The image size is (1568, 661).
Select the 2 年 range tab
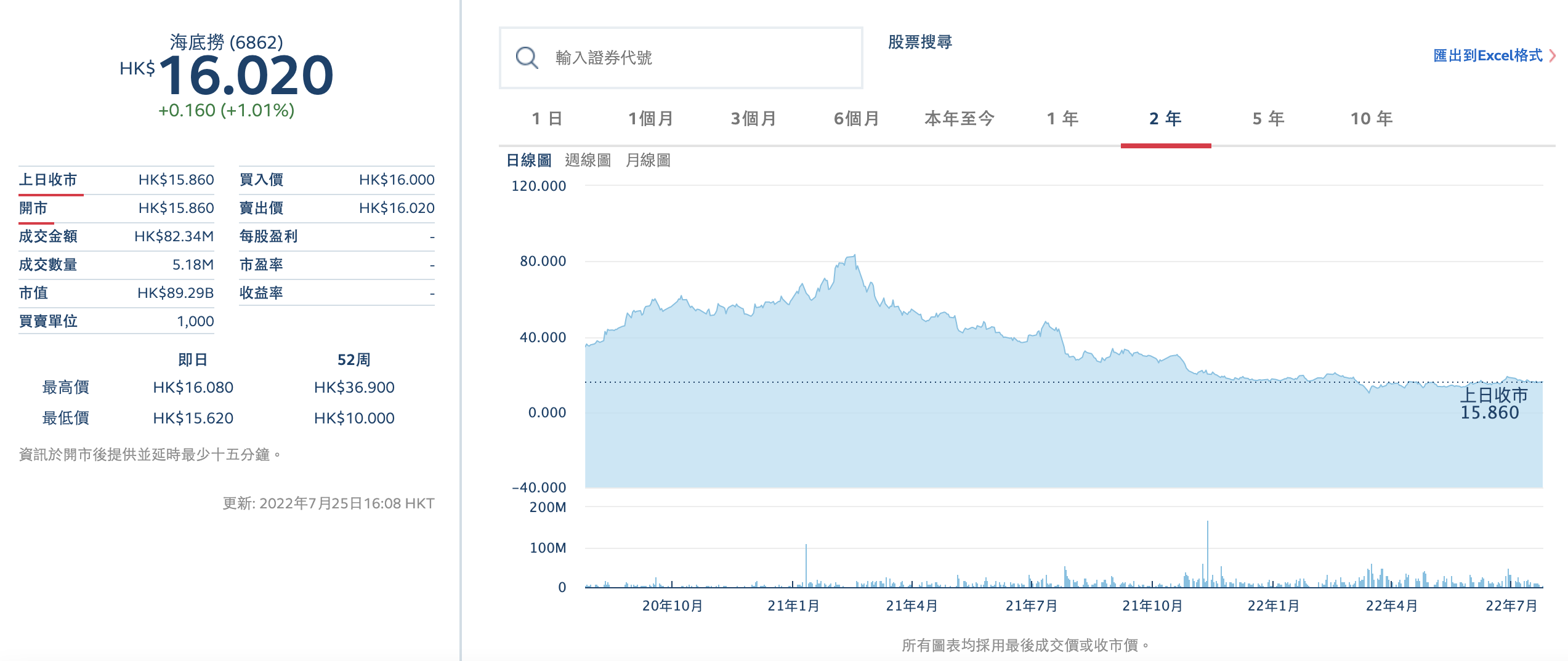(1165, 119)
